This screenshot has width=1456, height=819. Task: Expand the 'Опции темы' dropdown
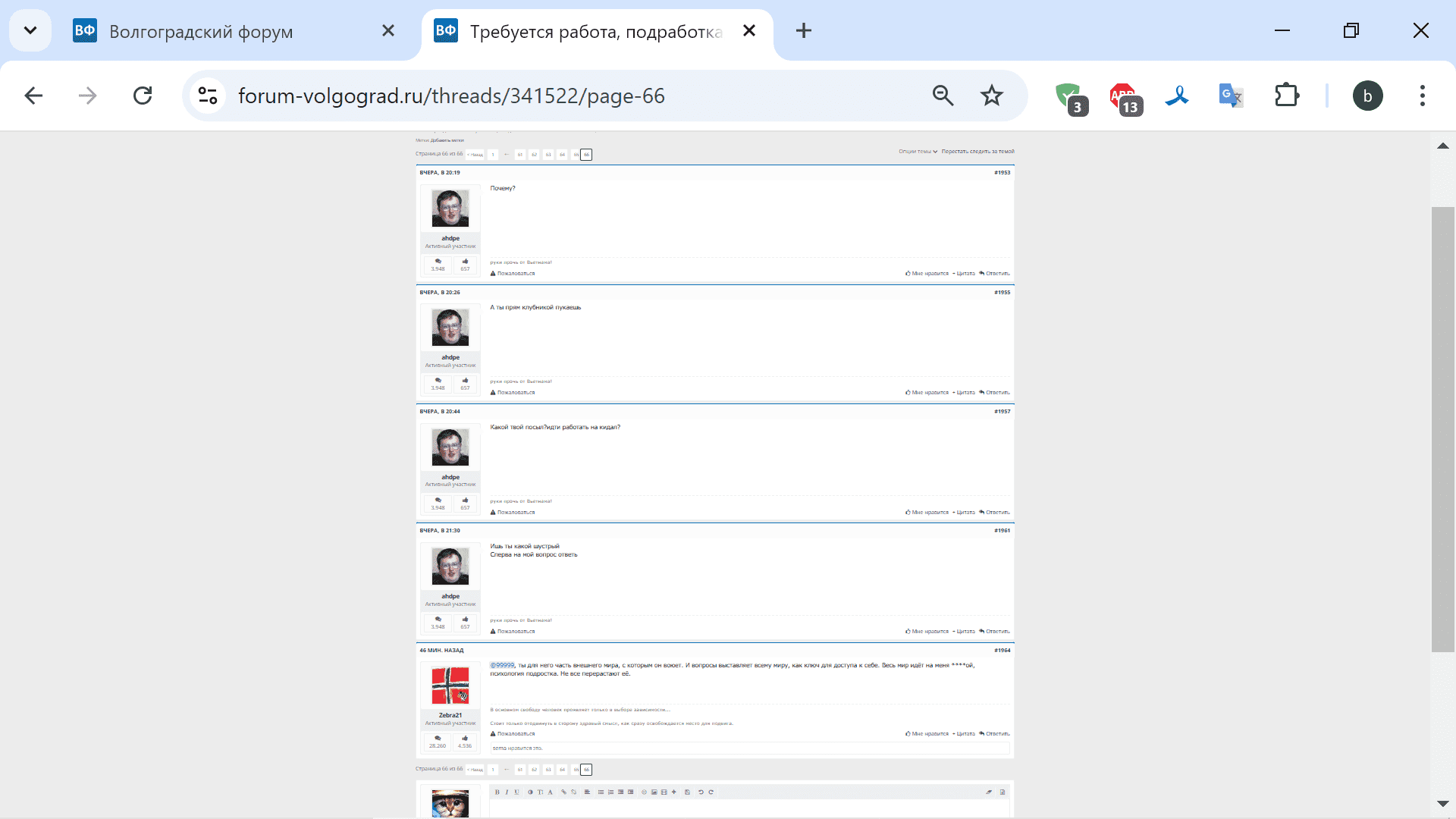pos(918,152)
